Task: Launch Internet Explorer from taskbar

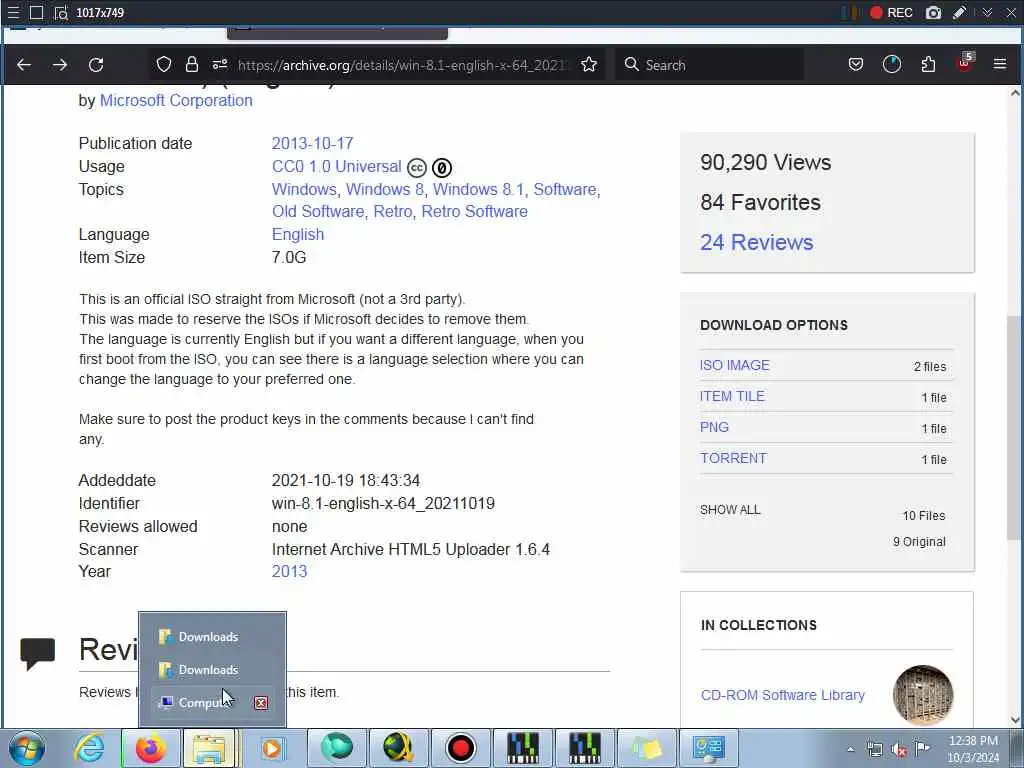Action: pyautogui.click(x=89, y=748)
